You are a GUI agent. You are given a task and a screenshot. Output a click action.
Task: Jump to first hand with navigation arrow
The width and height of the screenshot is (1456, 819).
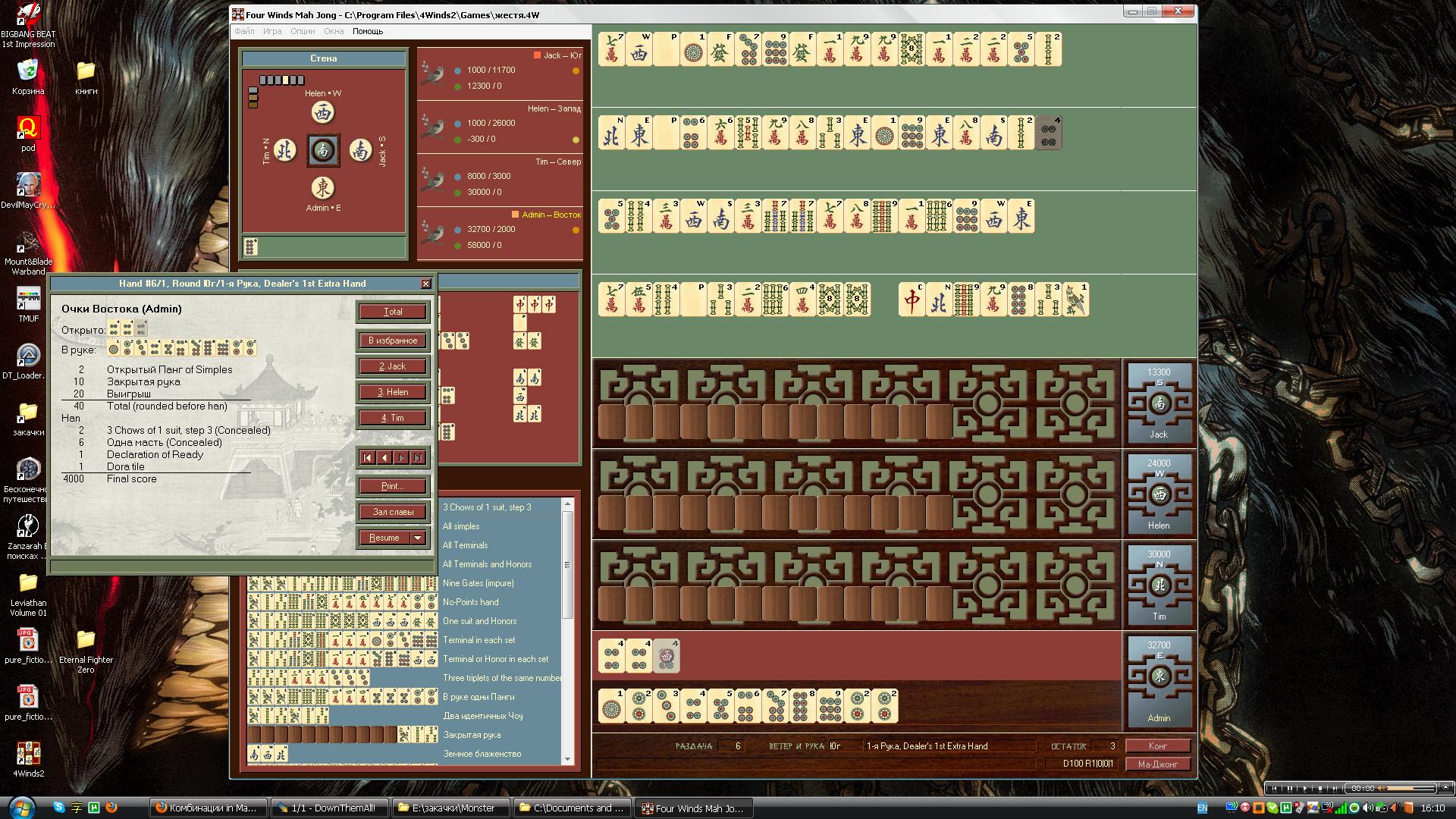[x=368, y=457]
